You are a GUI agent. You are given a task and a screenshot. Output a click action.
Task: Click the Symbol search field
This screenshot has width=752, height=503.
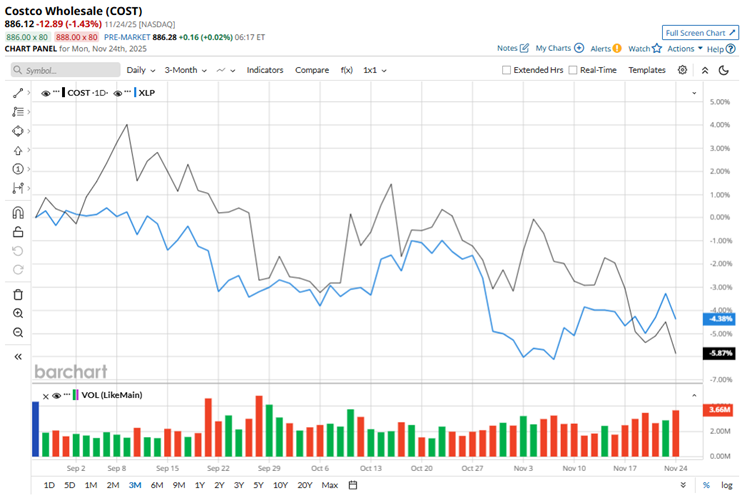(65, 70)
